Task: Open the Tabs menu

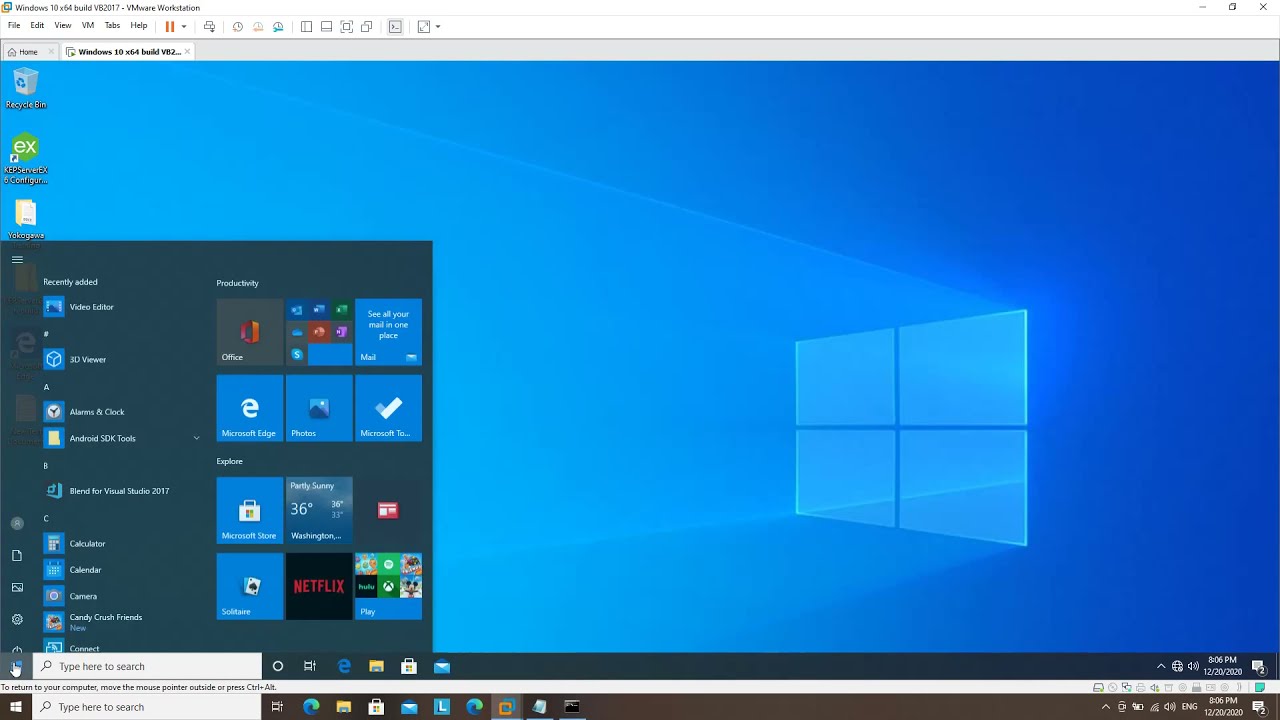Action: click(113, 26)
